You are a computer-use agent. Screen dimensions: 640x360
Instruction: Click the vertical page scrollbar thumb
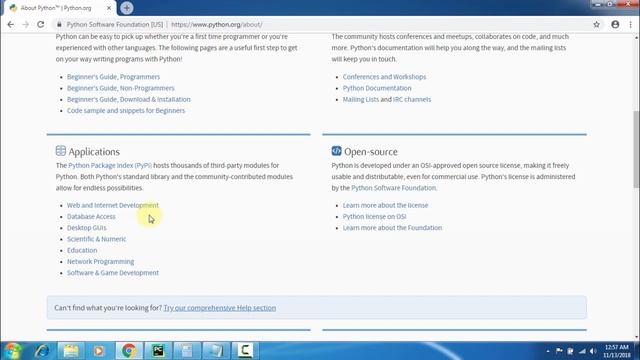[x=636, y=149]
